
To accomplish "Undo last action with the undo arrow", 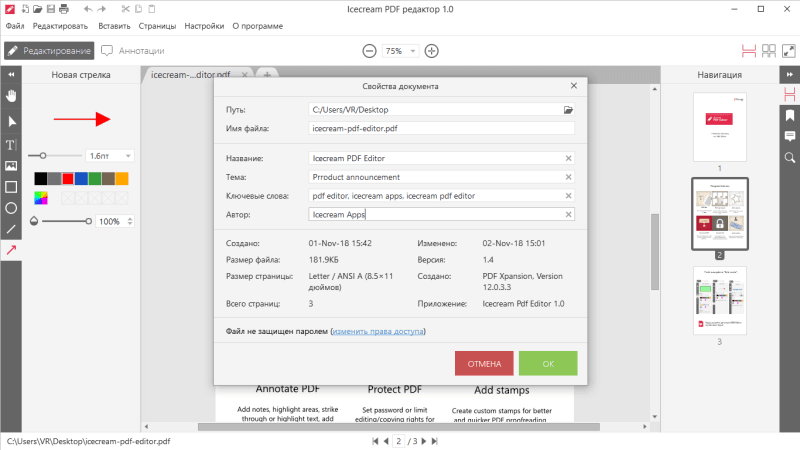I will tap(88, 9).
